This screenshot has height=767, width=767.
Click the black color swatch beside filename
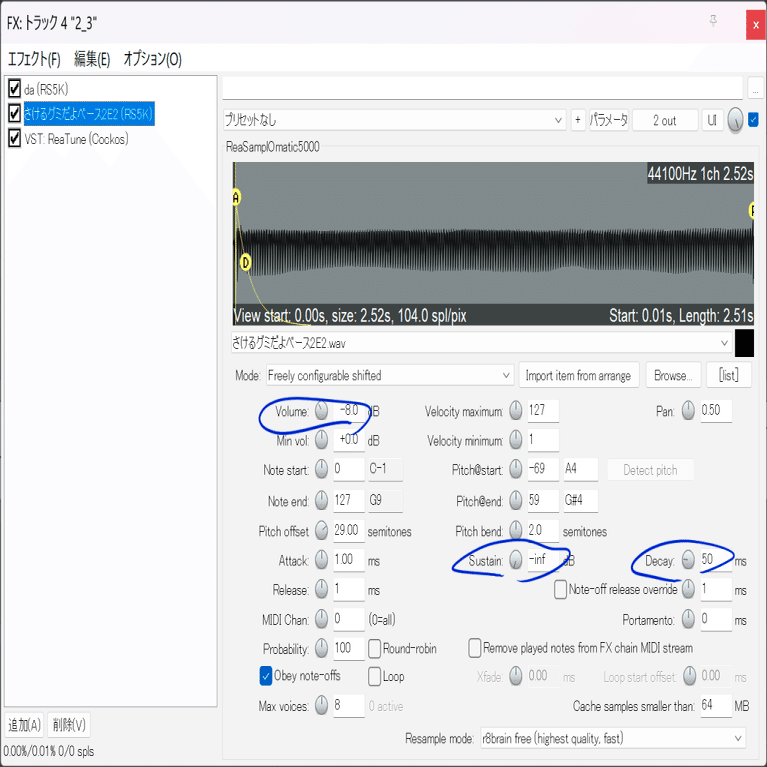[744, 343]
